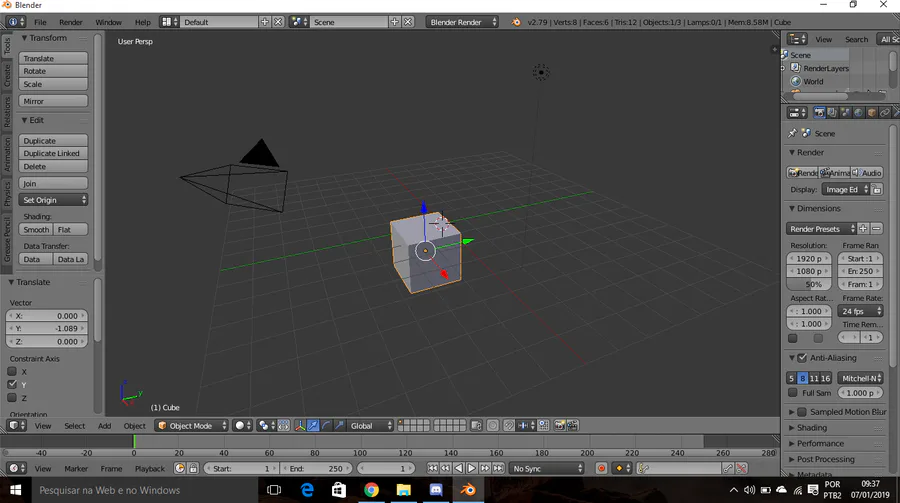Open the Object Mode dropdown
900x503 pixels.
(x=192, y=425)
